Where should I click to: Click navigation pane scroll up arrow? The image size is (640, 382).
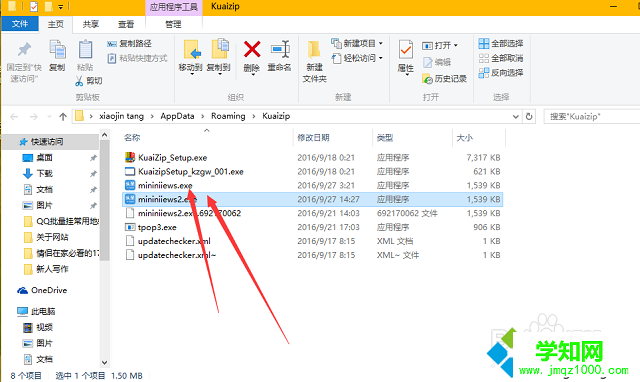104,135
